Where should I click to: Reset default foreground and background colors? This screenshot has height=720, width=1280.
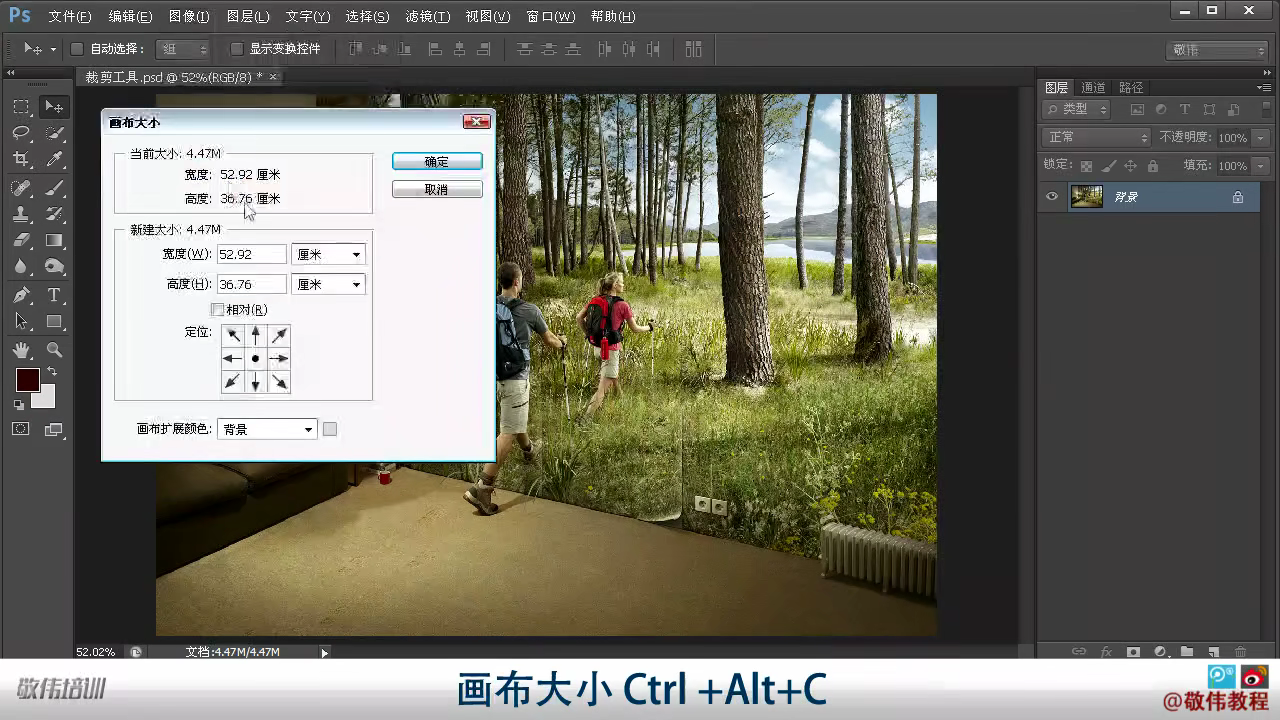point(18,405)
